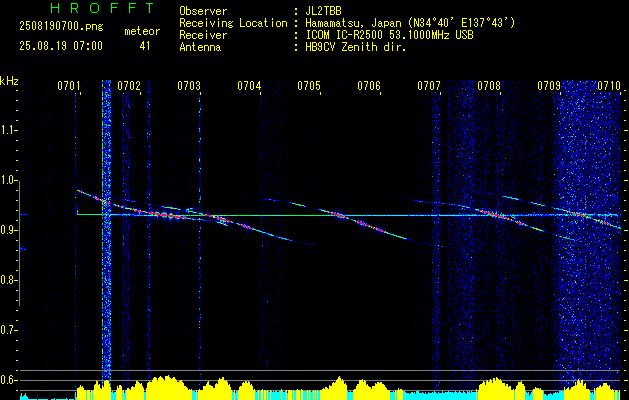The width and height of the screenshot is (629, 400).
Task: Select the filename 2508190700.png
Action: 61,27
